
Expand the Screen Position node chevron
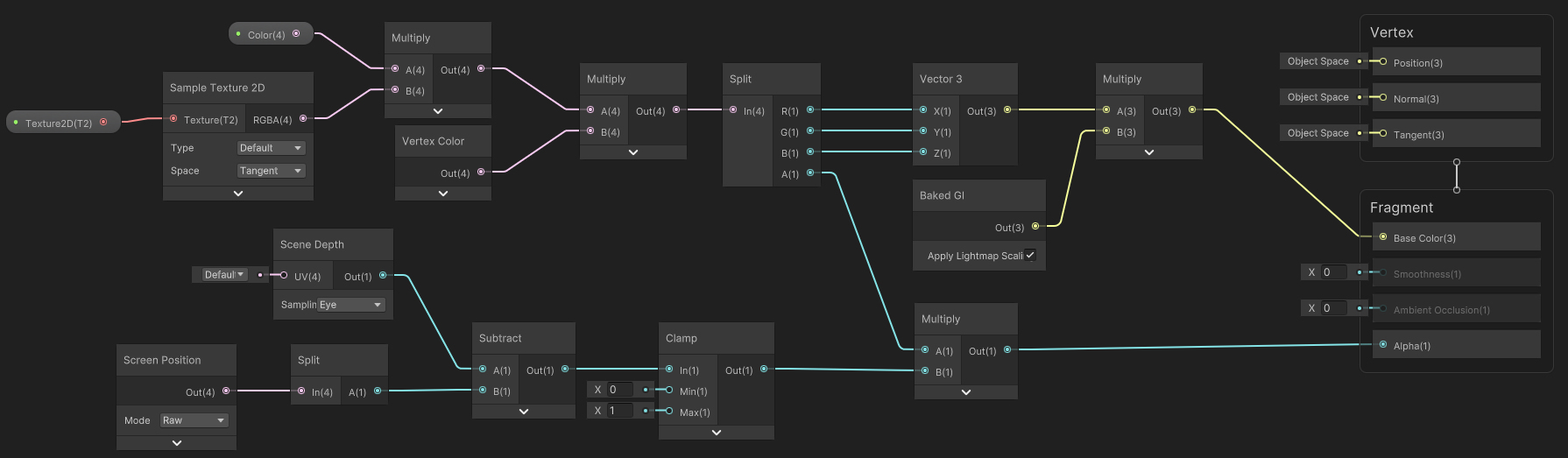click(x=177, y=443)
